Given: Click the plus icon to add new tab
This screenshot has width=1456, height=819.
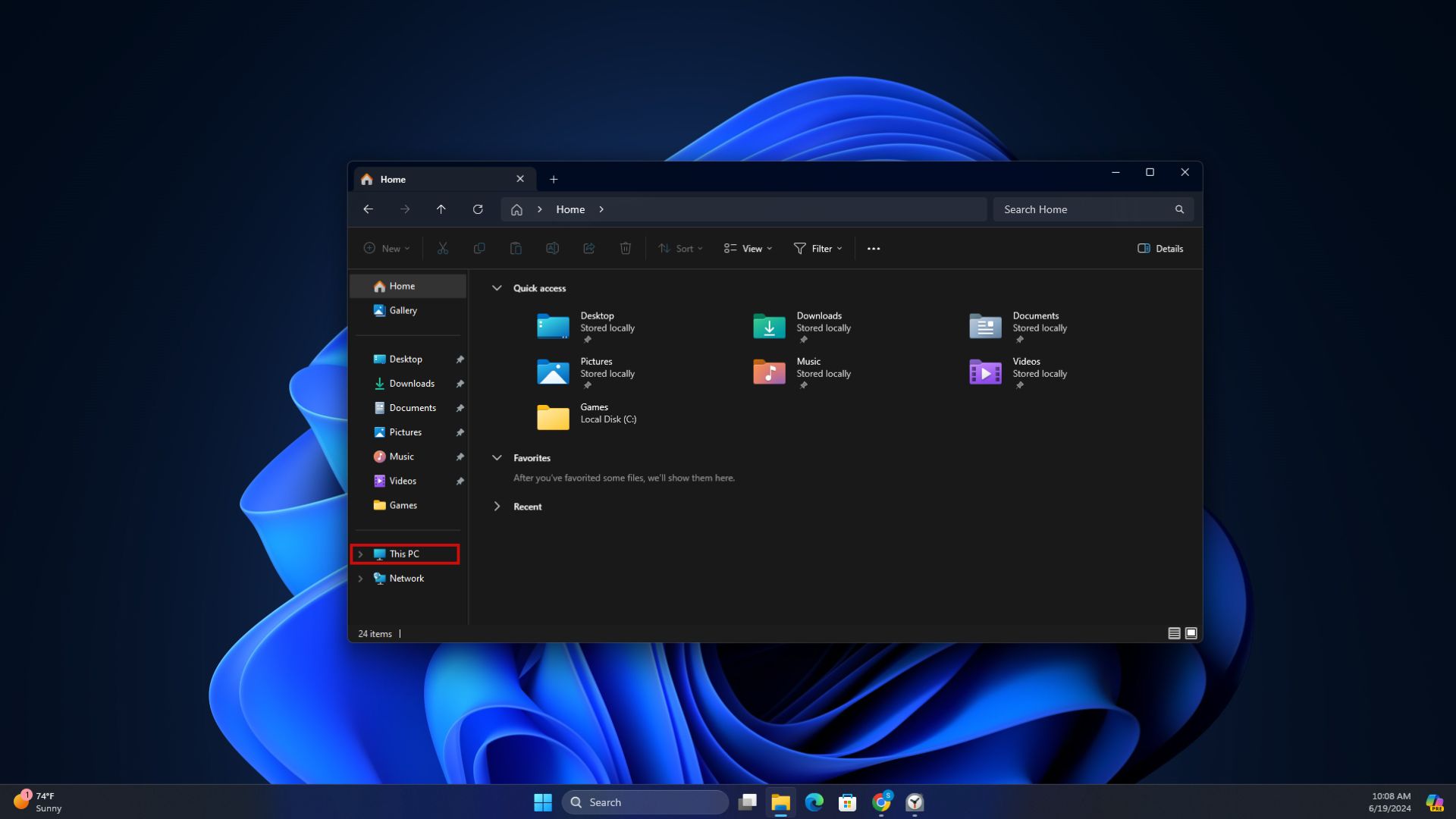Looking at the screenshot, I should [x=554, y=180].
